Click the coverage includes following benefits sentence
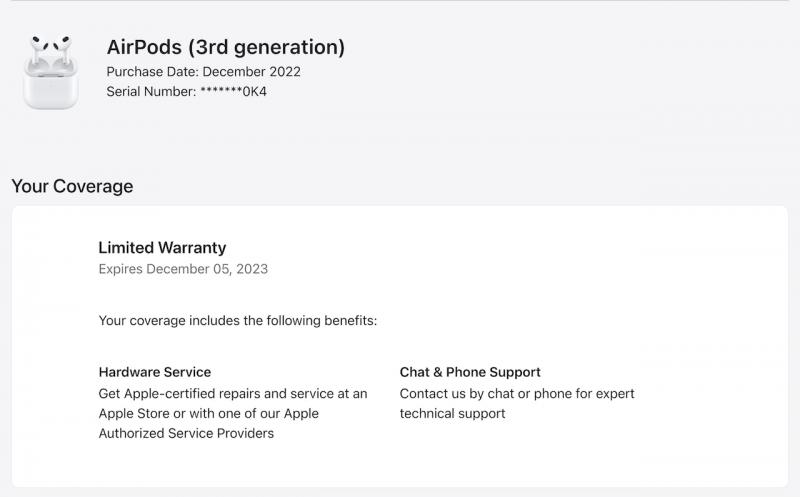Image resolution: width=800 pixels, height=497 pixels. click(238, 320)
